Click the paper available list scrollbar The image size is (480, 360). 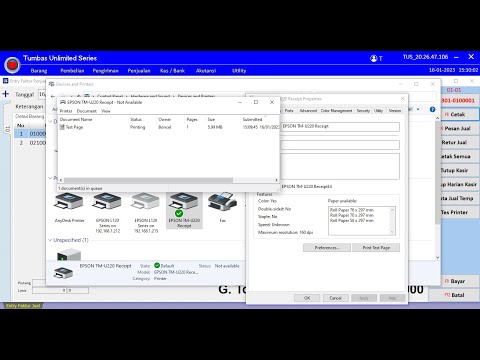(x=392, y=221)
